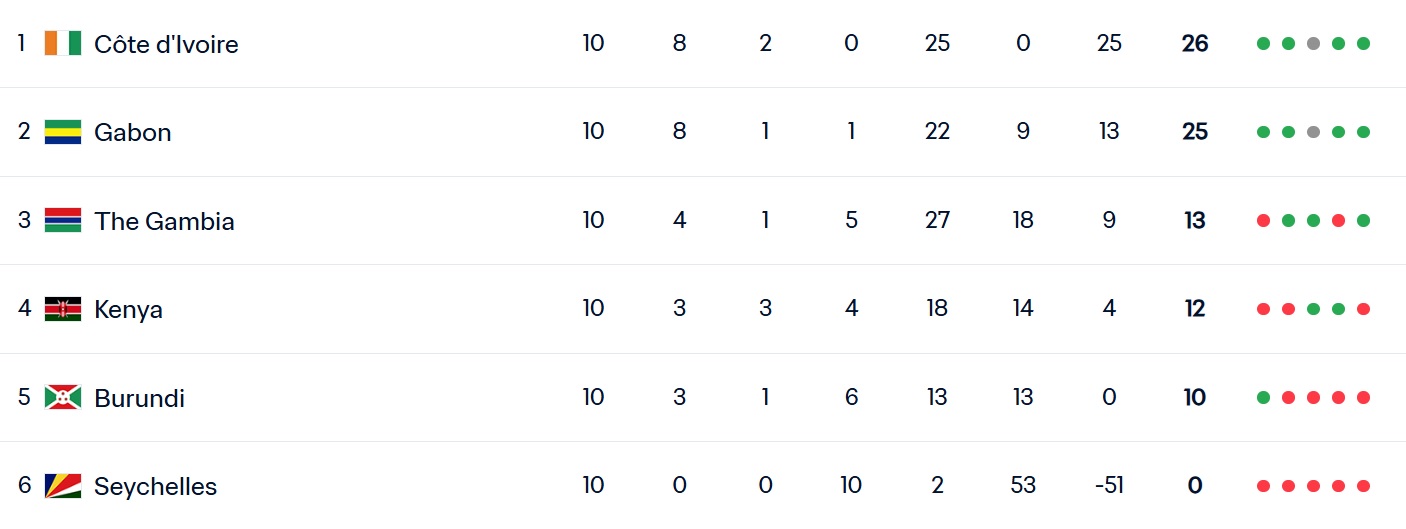This screenshot has width=1406, height=529.
Task: Click the Seychelles flag icon
Action: [x=63, y=486]
